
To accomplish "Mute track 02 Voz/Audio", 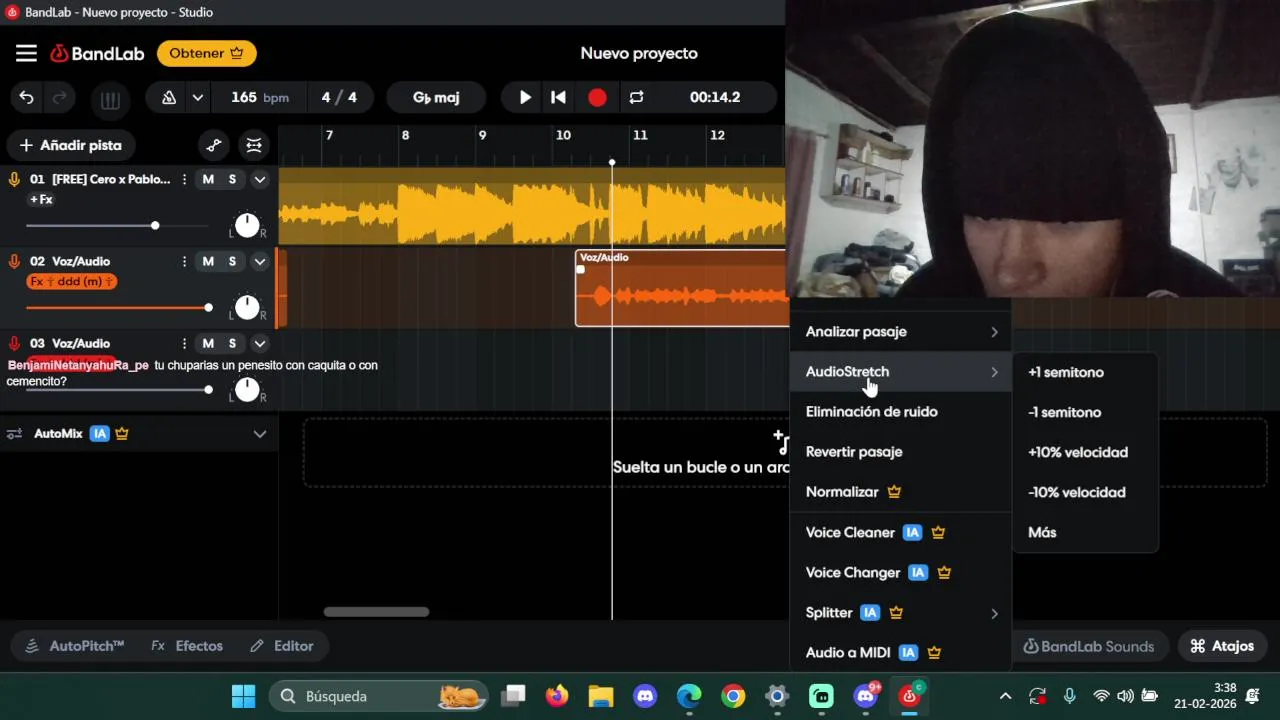I will [208, 261].
